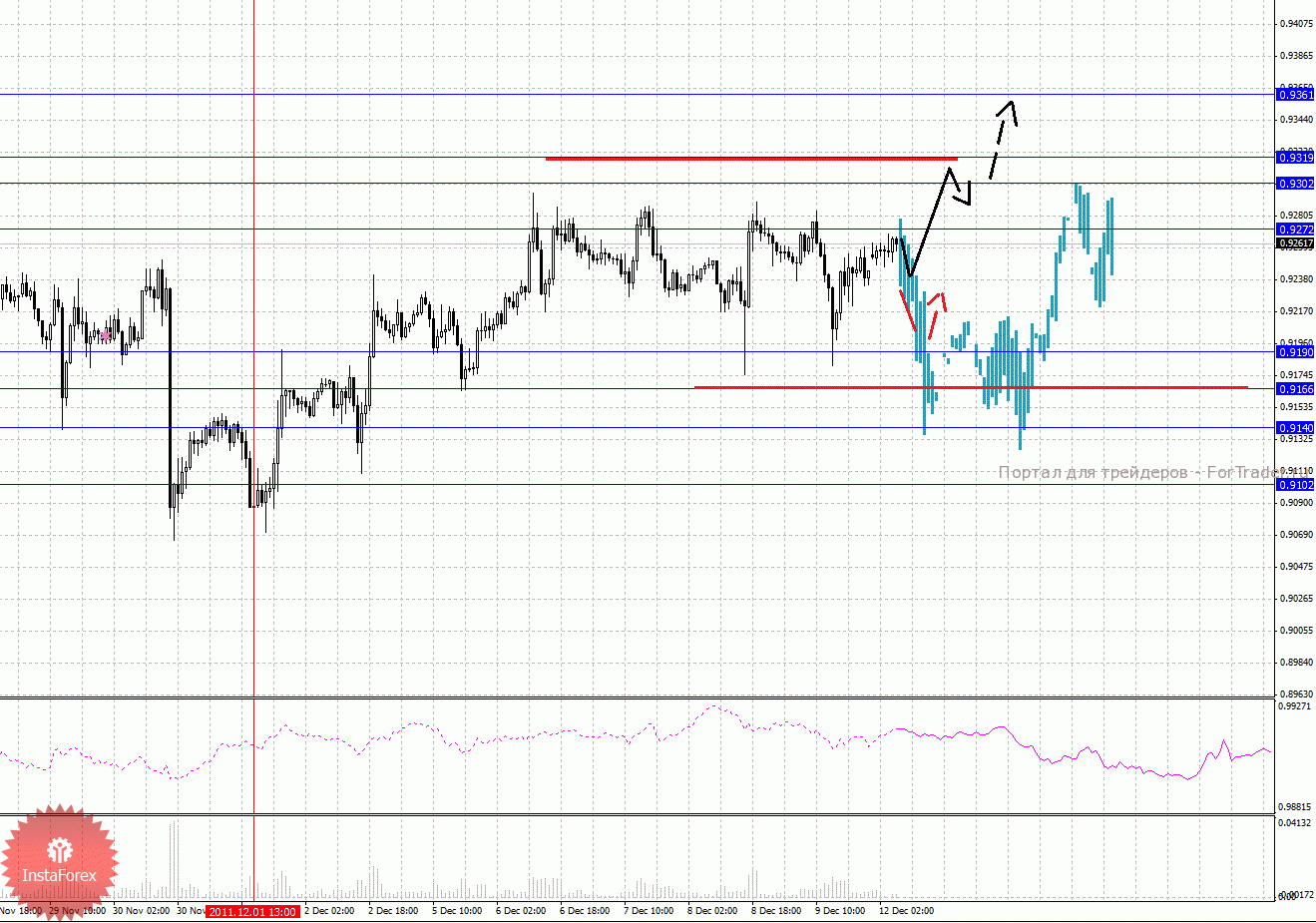1316x923 pixels.
Task: Click the 0.91535 price axis value
Action: (1296, 407)
